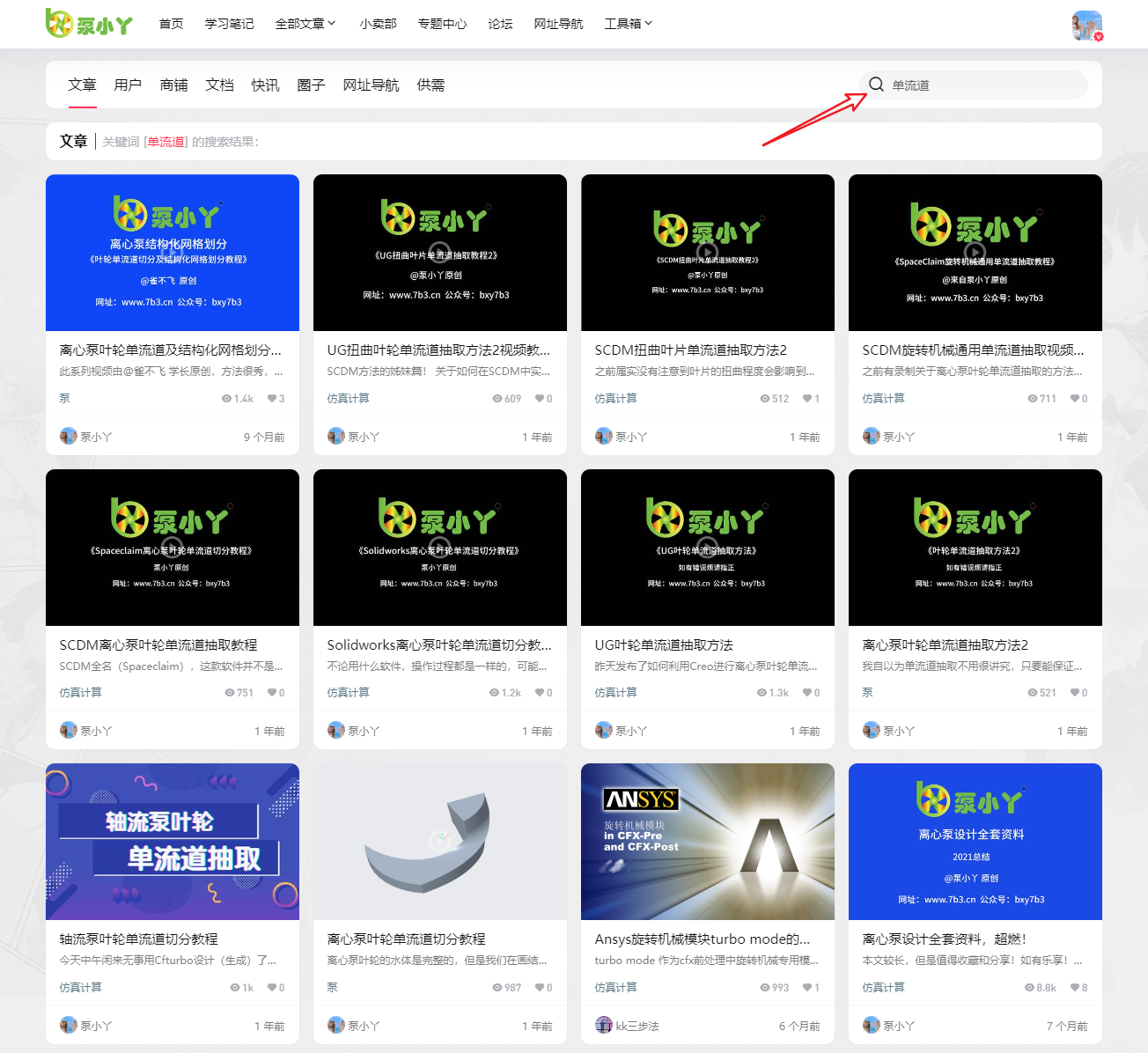
Task: Open article SCDM旋转机械通用单流道抽取视频
Action: 974,350
